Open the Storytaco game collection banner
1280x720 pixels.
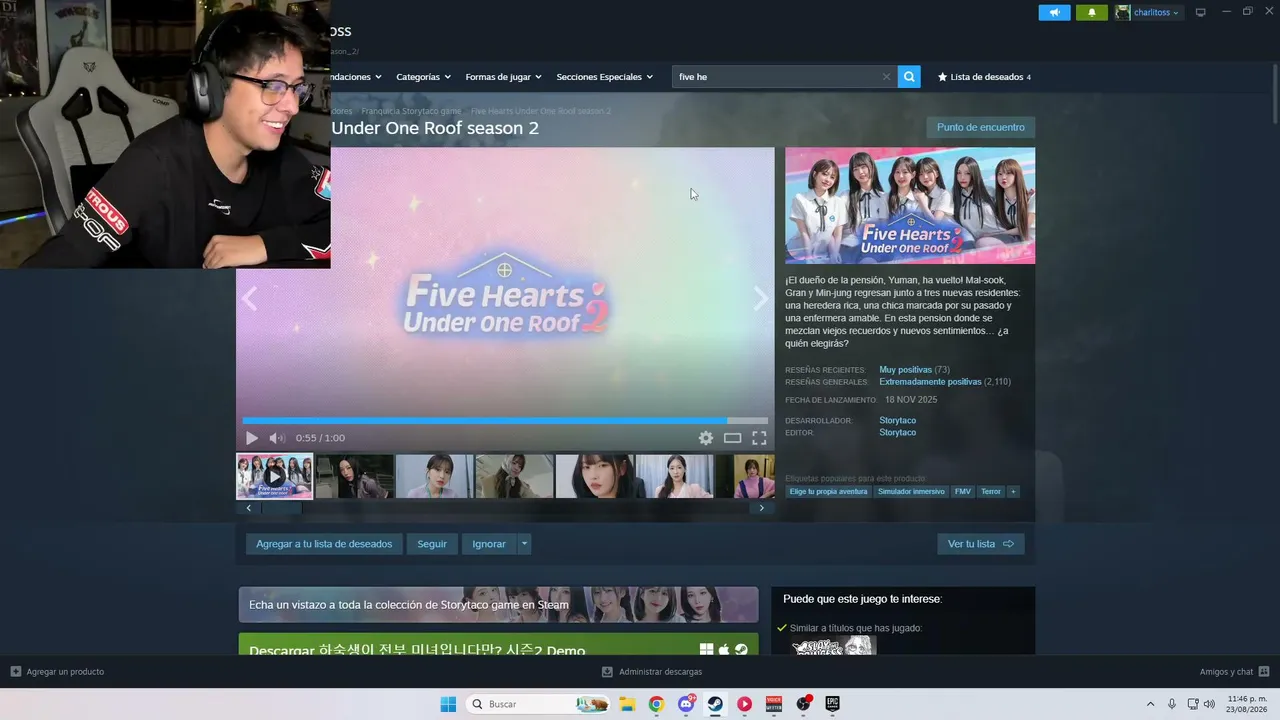coord(498,605)
